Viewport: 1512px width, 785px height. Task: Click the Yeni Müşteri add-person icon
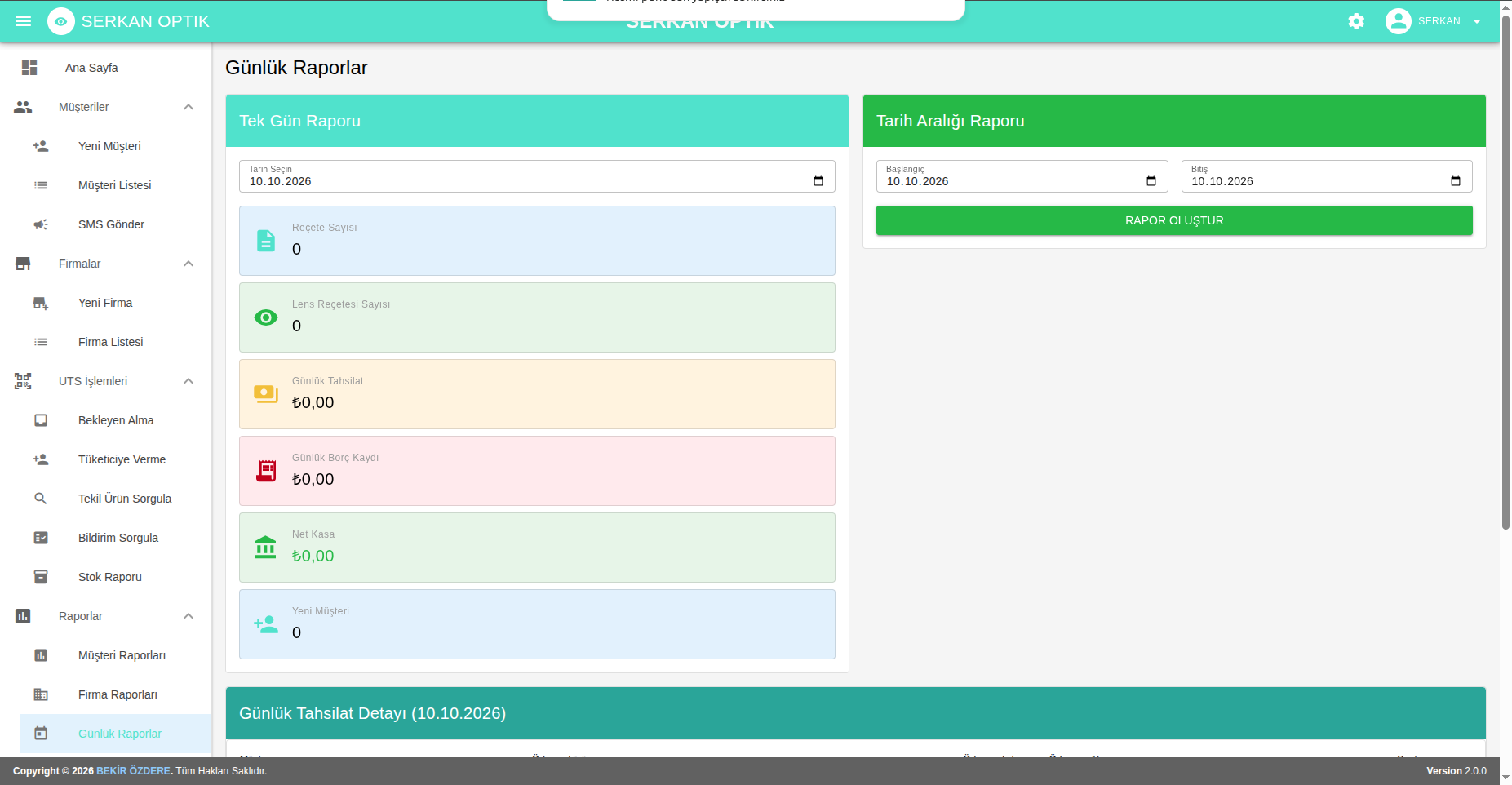[41, 146]
